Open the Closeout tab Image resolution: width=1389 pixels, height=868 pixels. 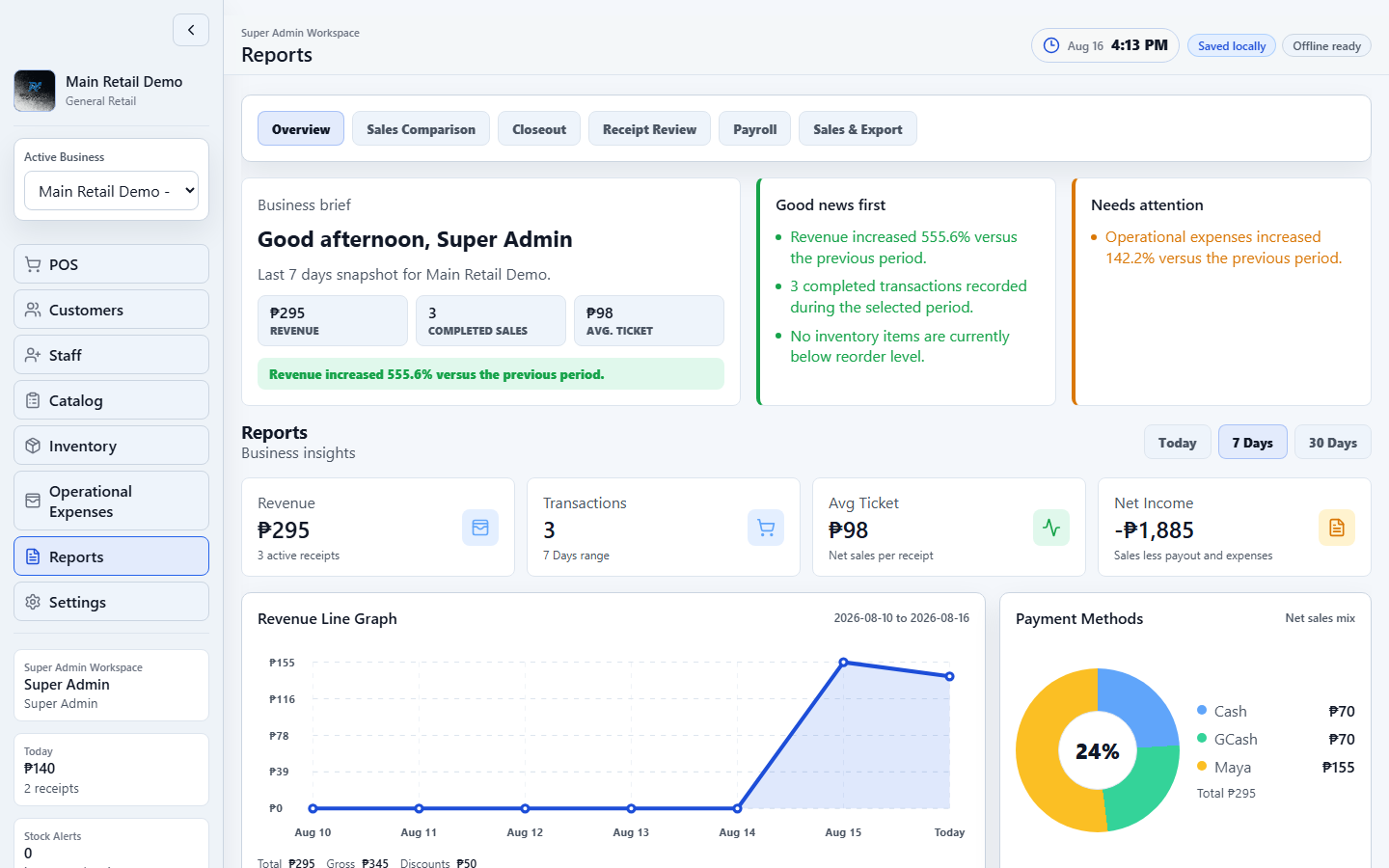(x=539, y=128)
